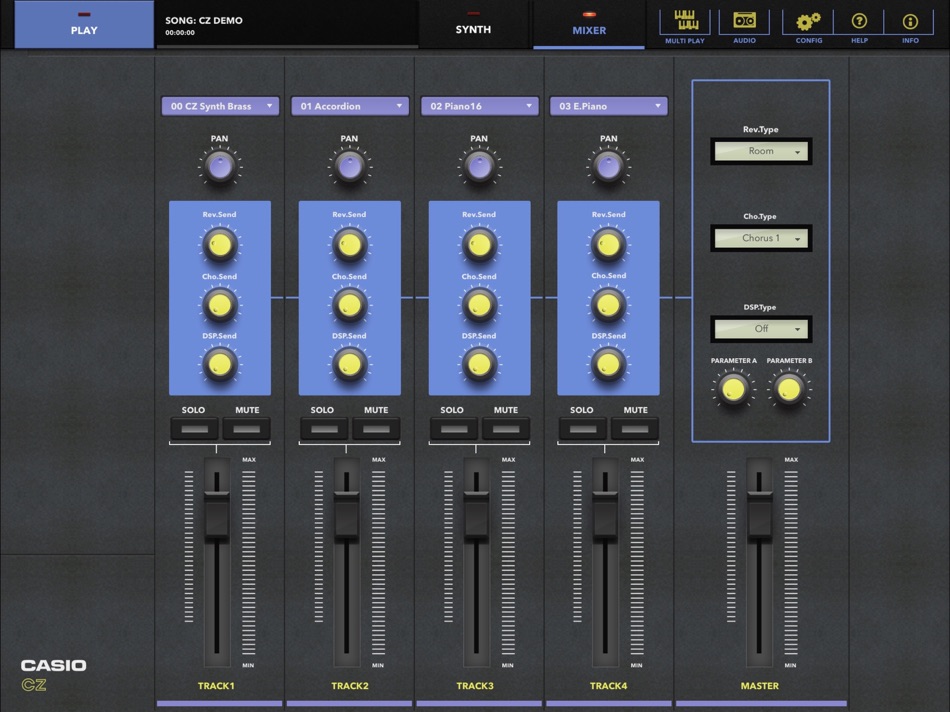
Task: Click the Parameter A knob
Action: 733,389
